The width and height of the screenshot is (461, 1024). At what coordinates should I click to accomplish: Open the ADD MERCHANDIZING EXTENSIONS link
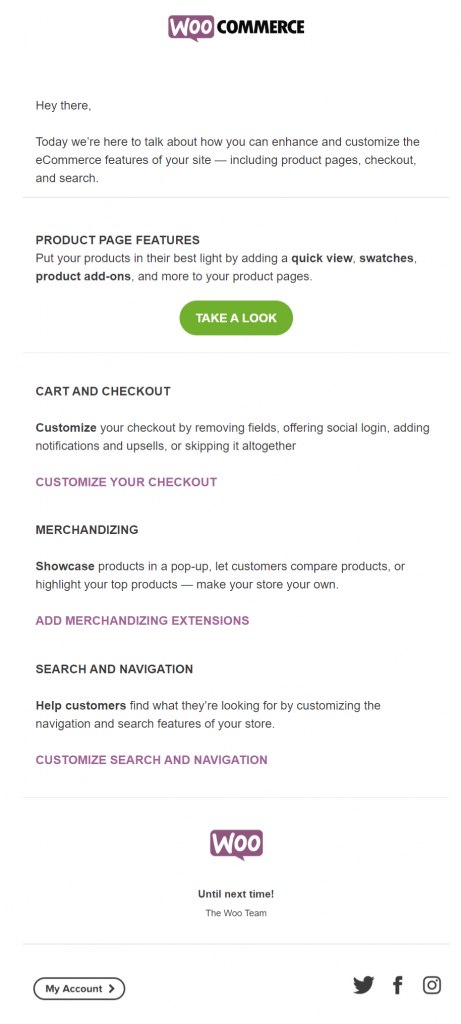(142, 620)
